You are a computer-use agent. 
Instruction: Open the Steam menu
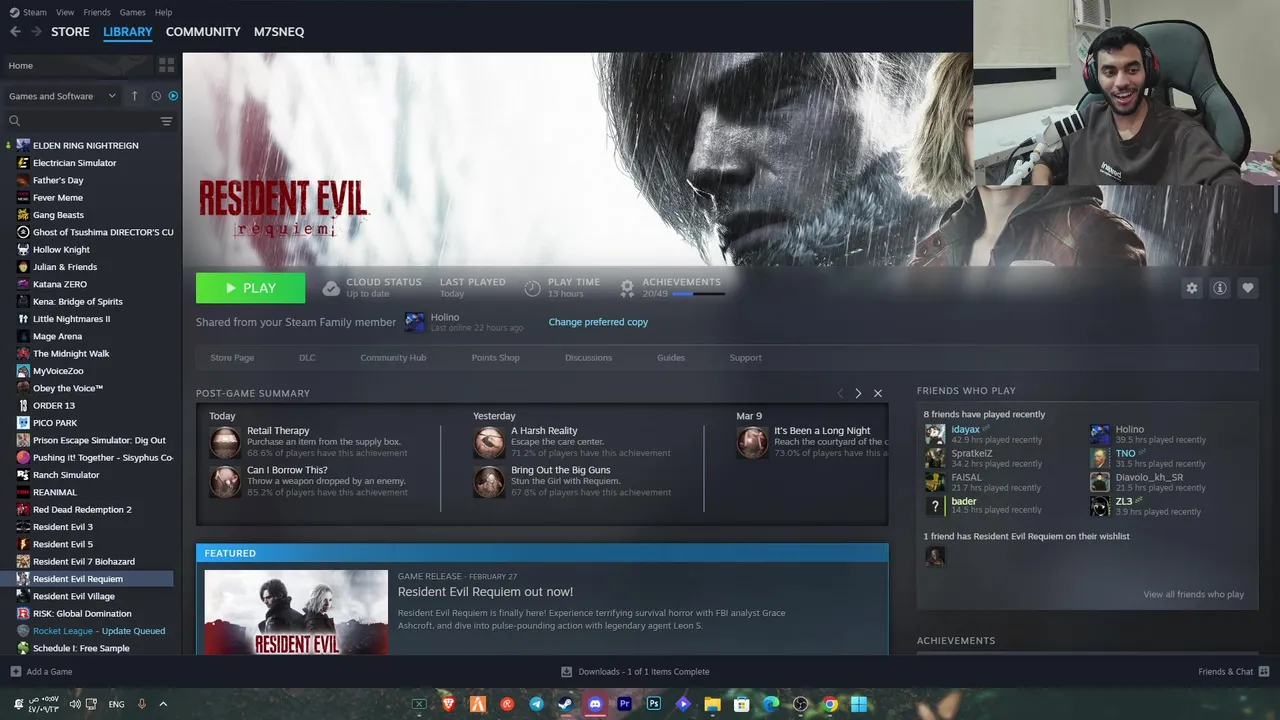pyautogui.click(x=28, y=12)
